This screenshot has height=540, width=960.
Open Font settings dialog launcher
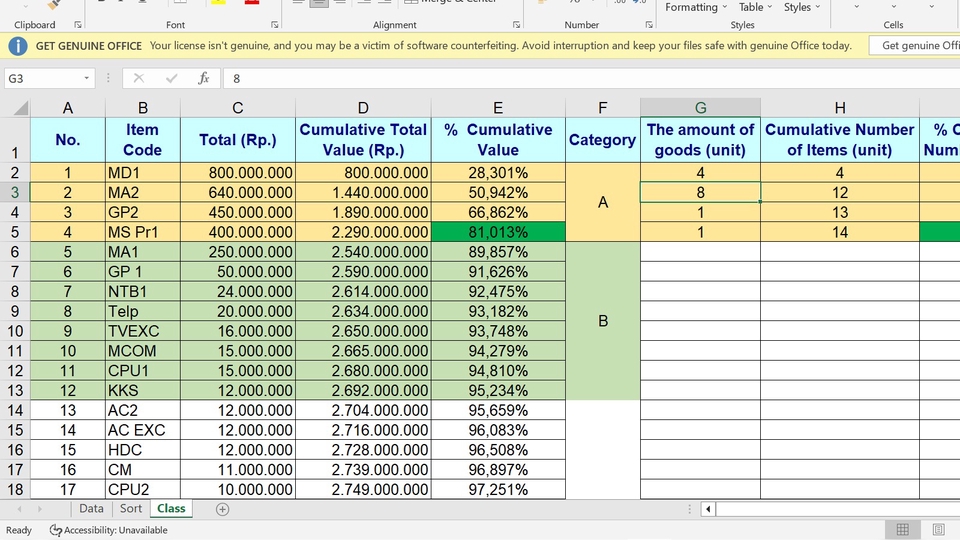click(x=275, y=24)
